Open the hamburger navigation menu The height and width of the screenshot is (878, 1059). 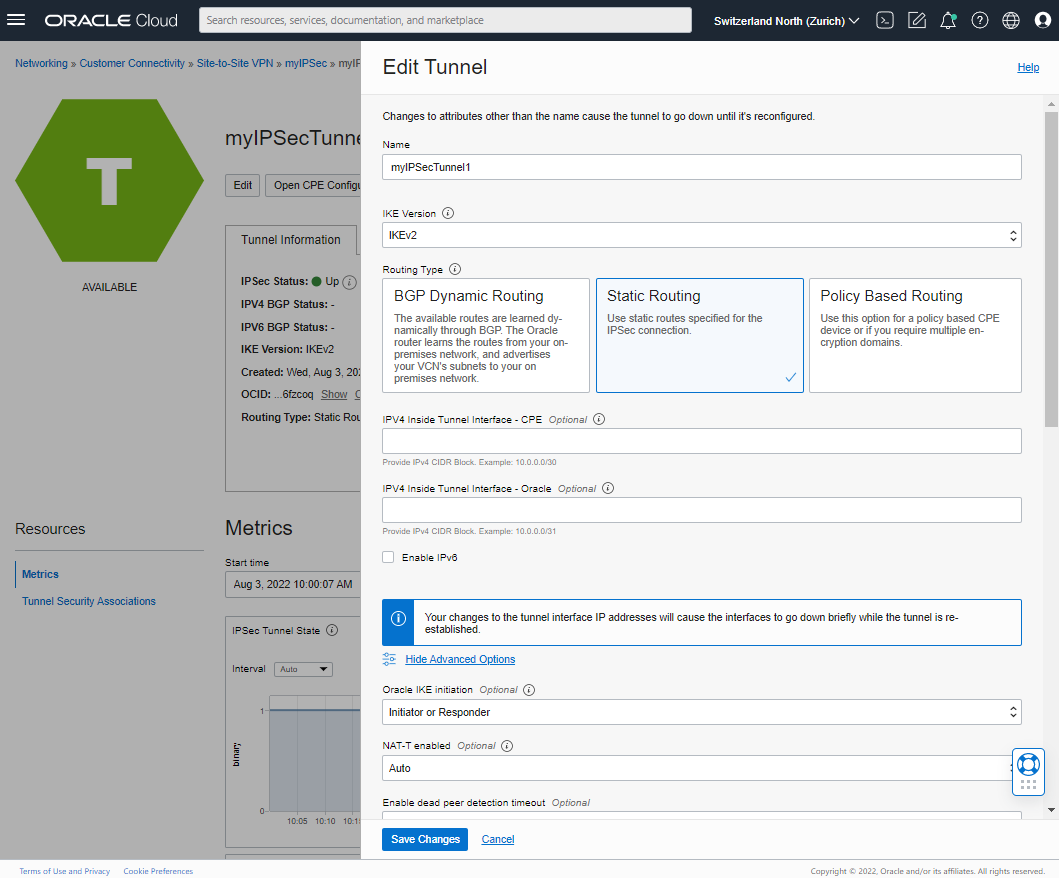(x=16, y=20)
